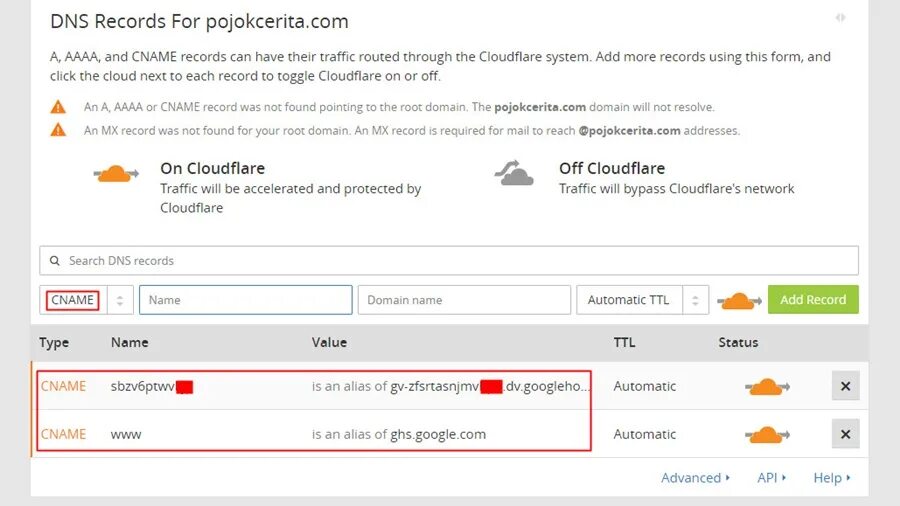Click the Name input field
The height and width of the screenshot is (506, 900).
point(246,300)
